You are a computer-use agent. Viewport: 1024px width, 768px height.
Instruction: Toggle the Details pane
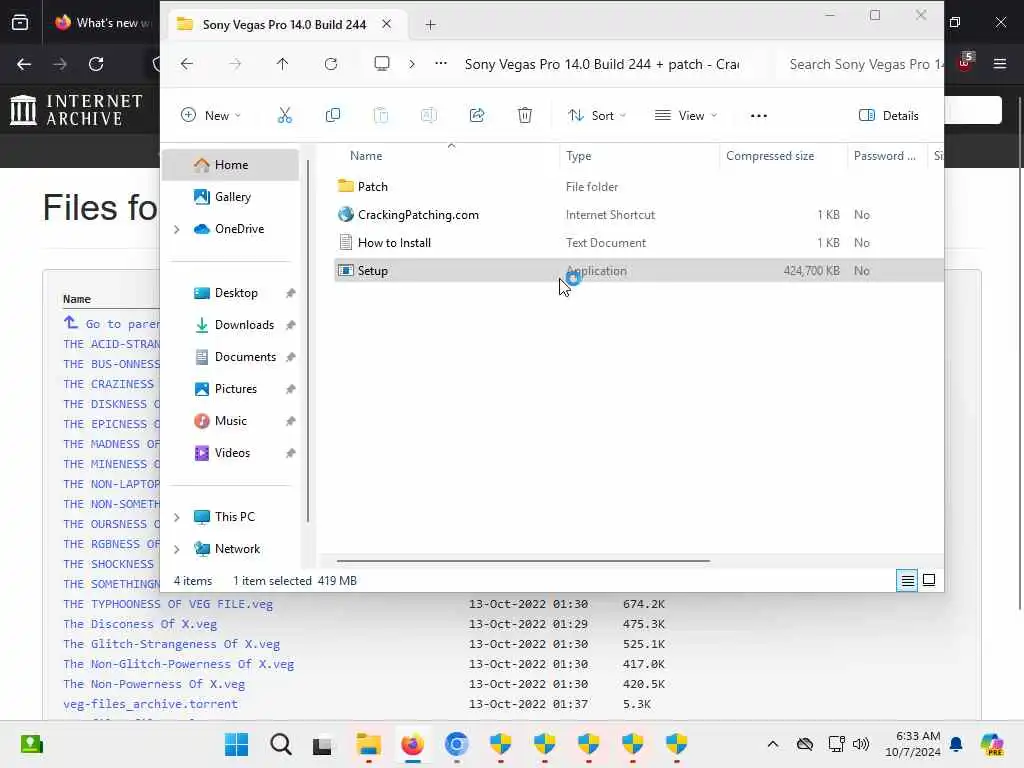click(888, 116)
